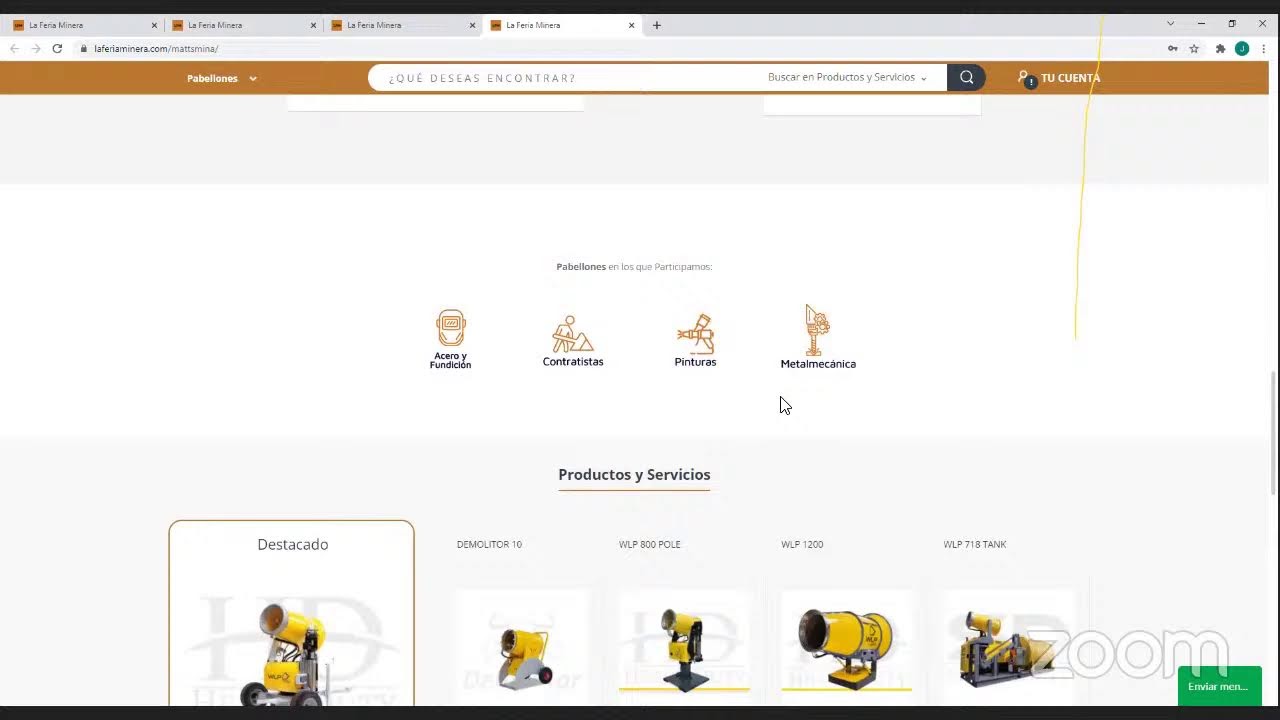Minimize the Chrome window
Image resolution: width=1280 pixels, height=720 pixels.
(1201, 24)
